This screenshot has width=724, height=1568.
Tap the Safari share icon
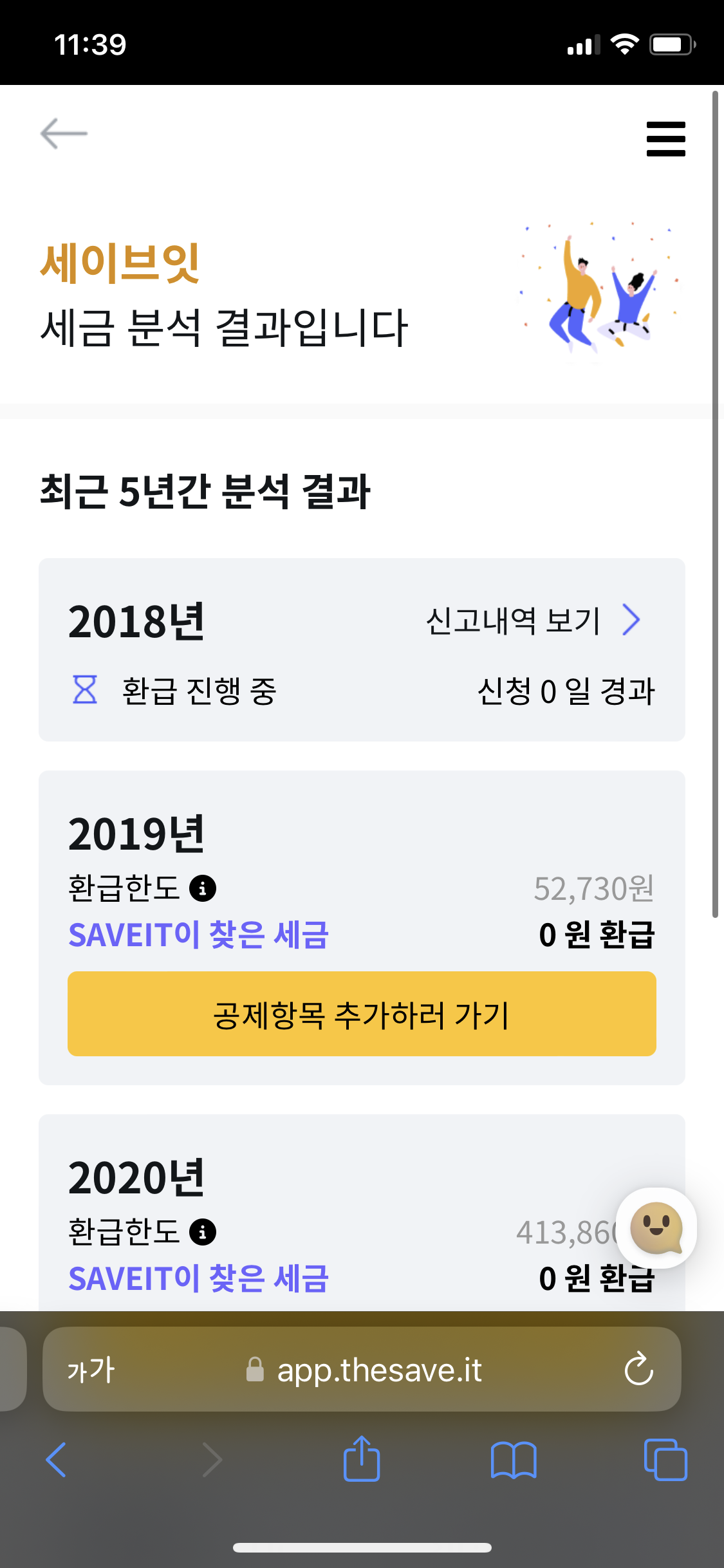point(362,1459)
